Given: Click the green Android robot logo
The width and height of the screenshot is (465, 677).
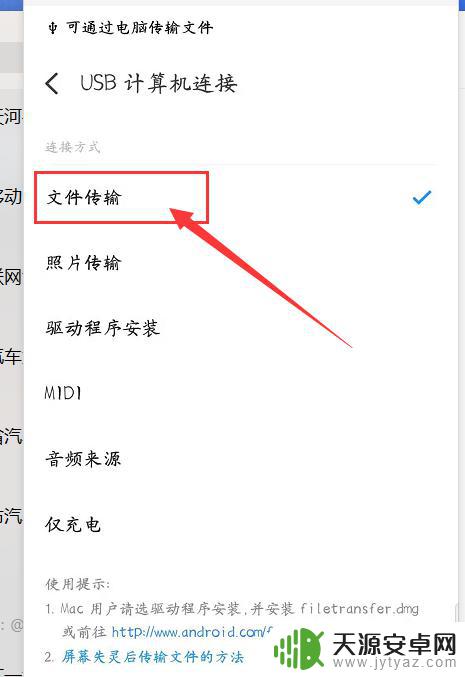Looking at the screenshot, I should (299, 648).
